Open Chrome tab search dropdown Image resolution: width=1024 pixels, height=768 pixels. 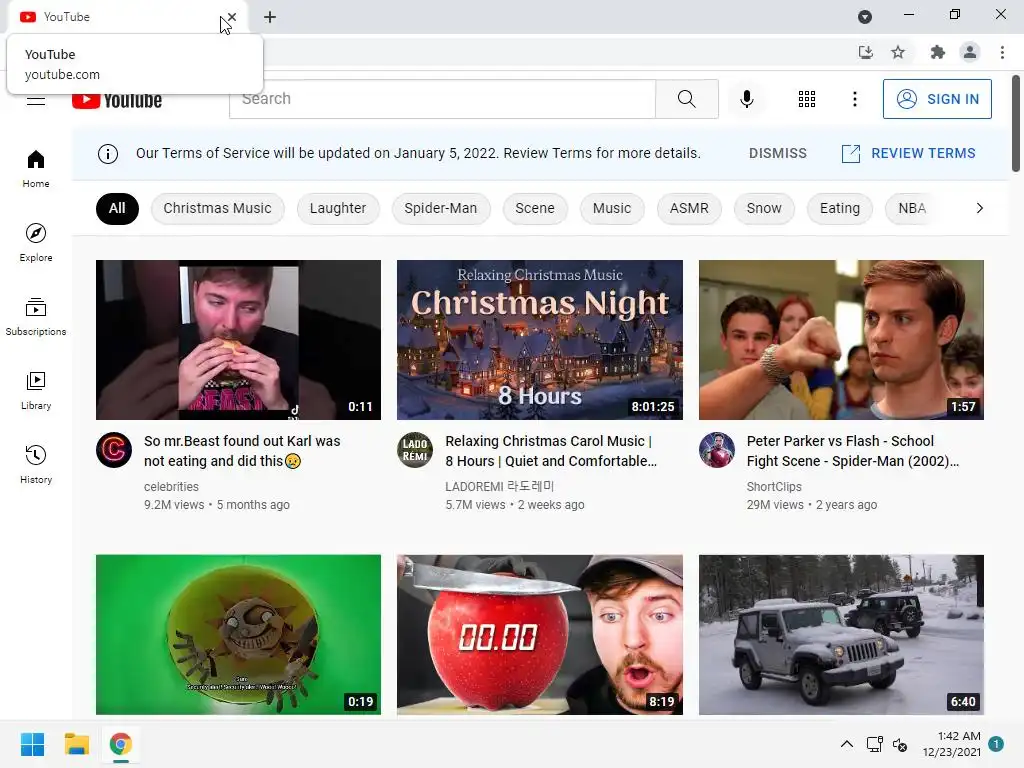coord(865,17)
